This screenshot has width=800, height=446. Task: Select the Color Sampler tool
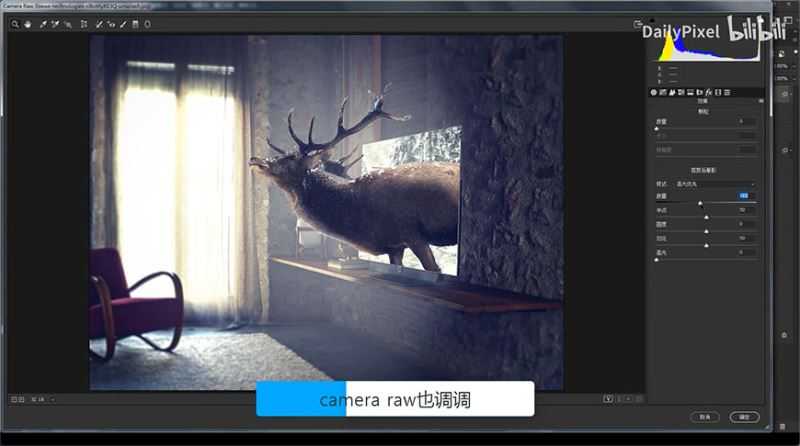coord(55,23)
